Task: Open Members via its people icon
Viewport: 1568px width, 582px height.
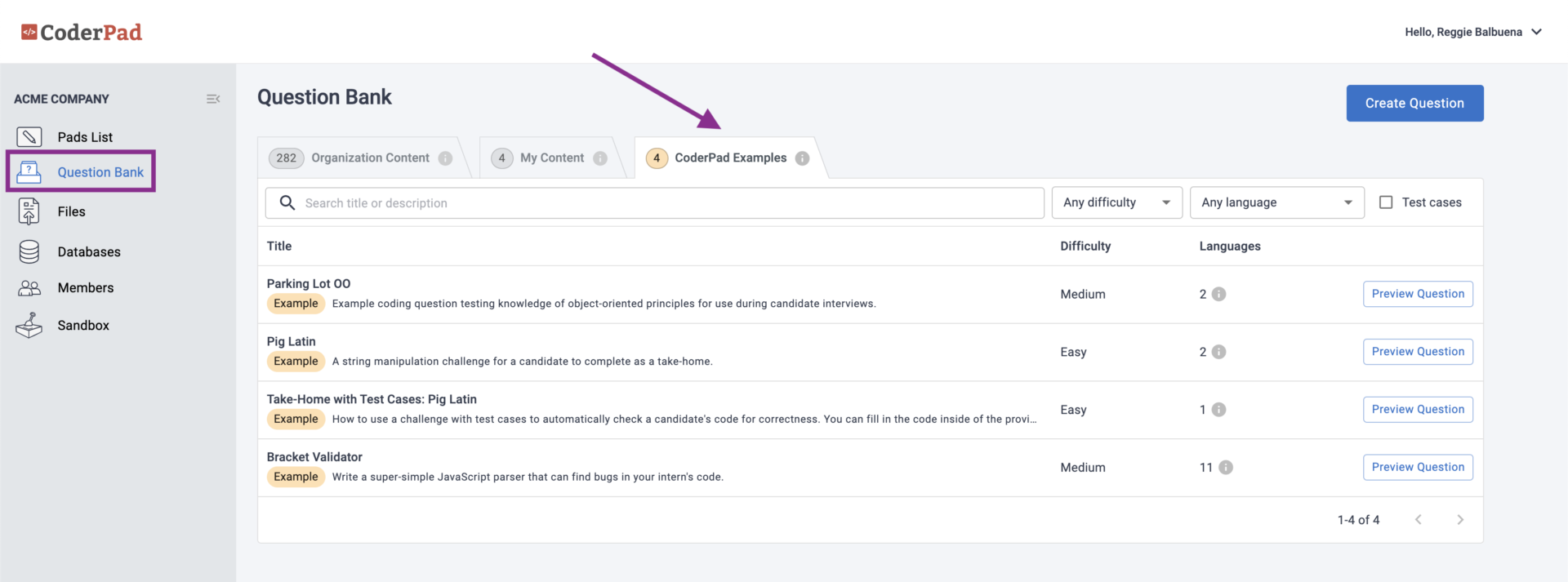Action: click(x=29, y=288)
